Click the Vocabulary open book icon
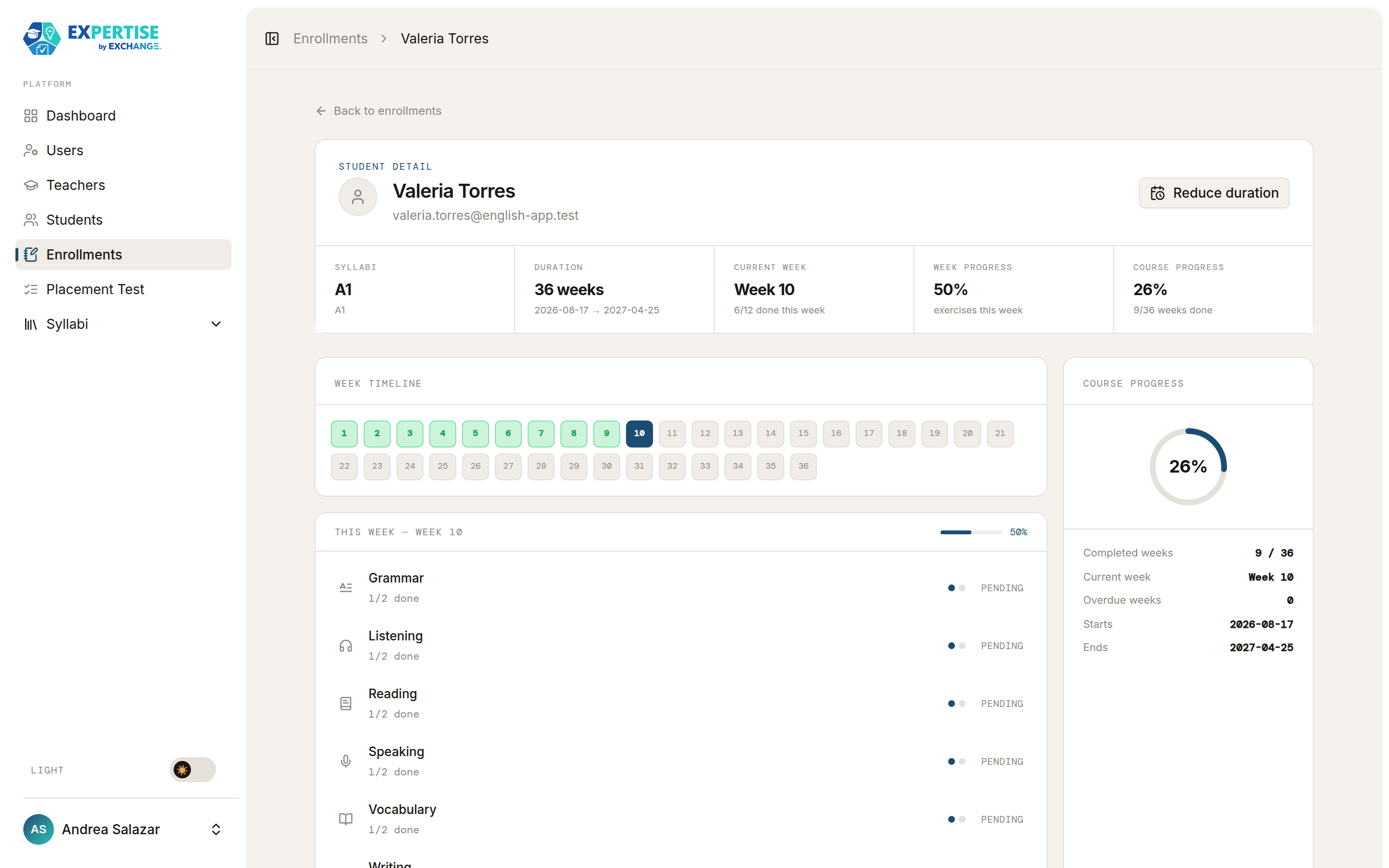This screenshot has width=1389, height=868. [345, 819]
